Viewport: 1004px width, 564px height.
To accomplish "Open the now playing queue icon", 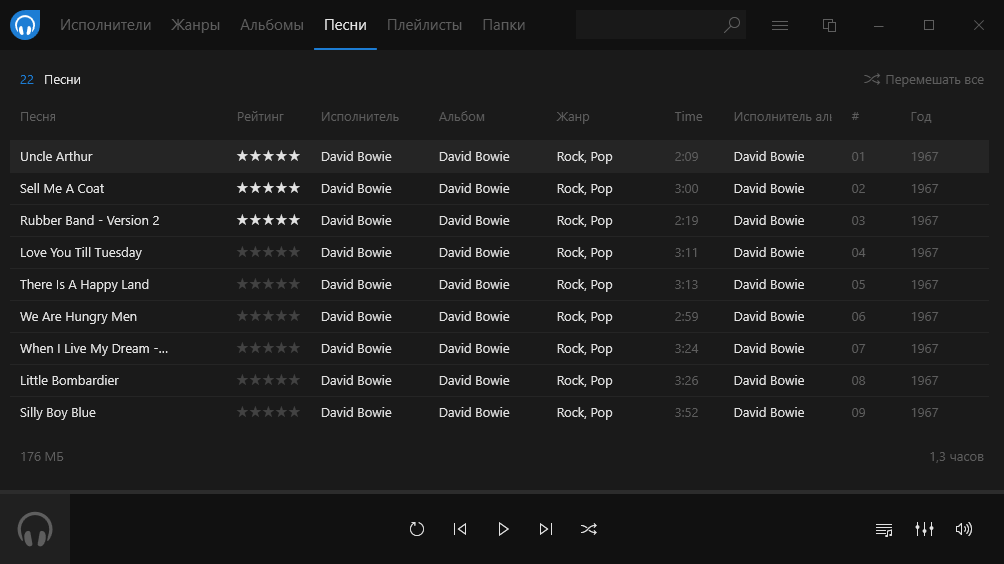I will tap(884, 529).
